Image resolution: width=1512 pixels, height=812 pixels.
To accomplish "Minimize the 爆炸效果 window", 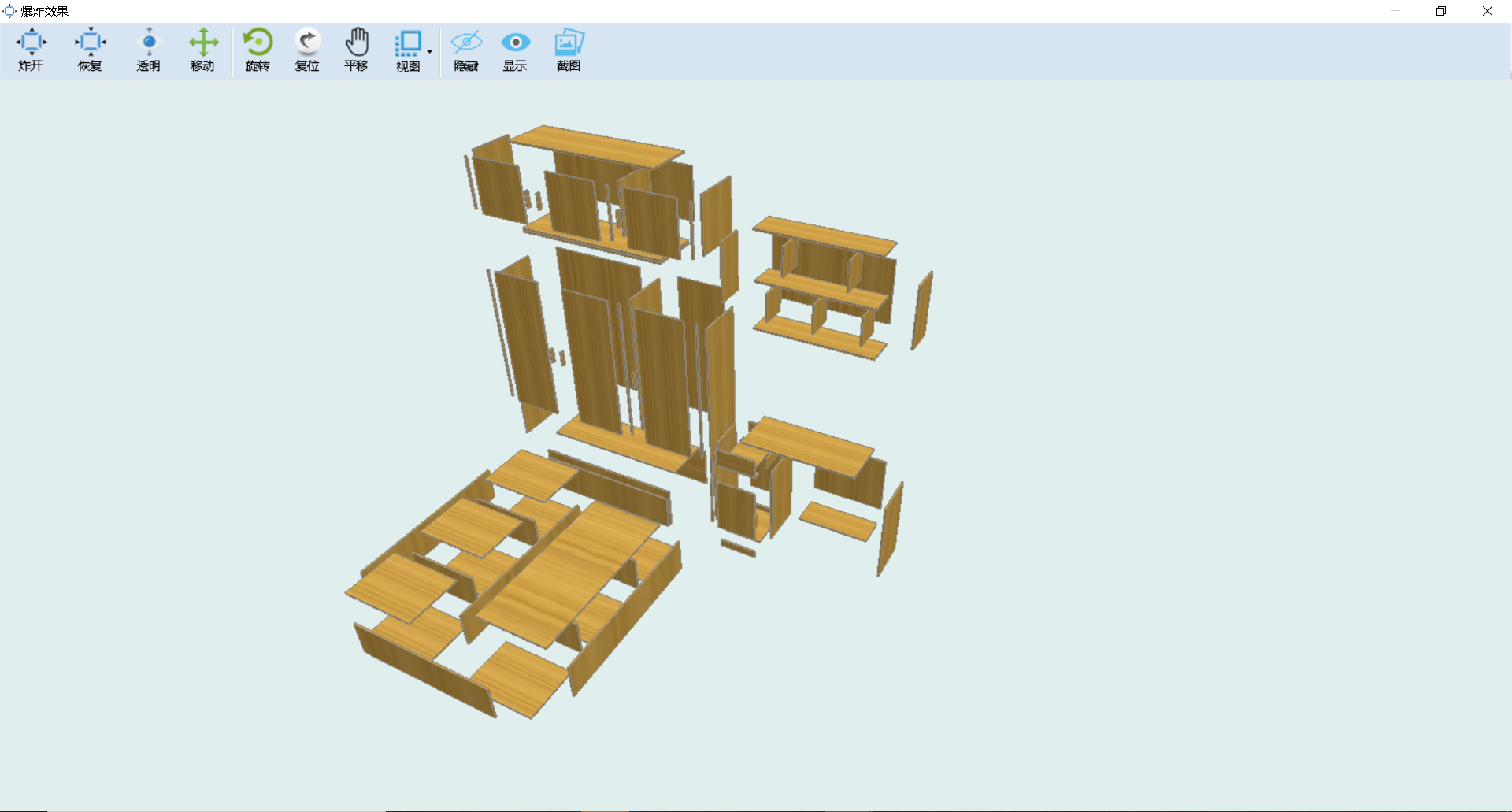I will point(1395,11).
